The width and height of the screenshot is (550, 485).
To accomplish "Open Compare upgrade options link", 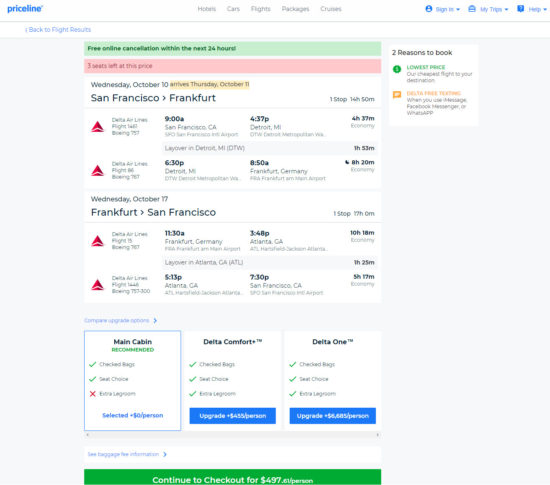I will (x=117, y=321).
